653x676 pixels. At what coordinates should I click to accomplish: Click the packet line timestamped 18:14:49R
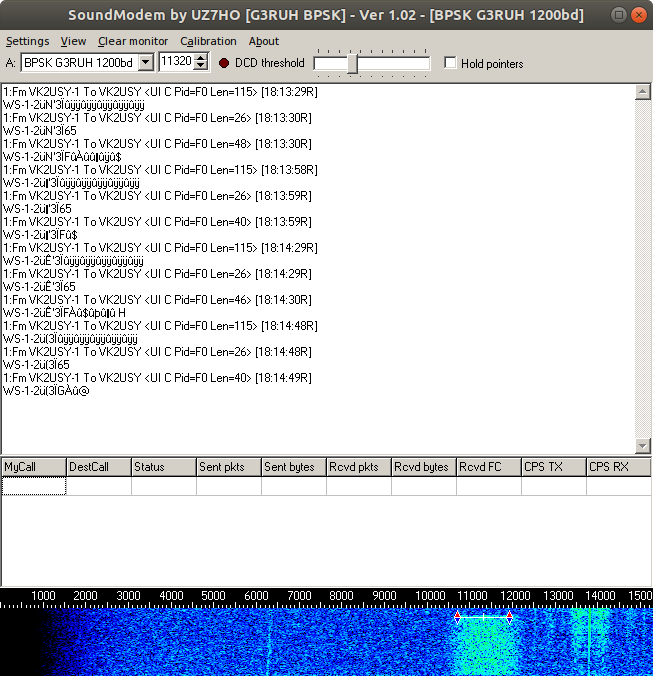coord(157,378)
